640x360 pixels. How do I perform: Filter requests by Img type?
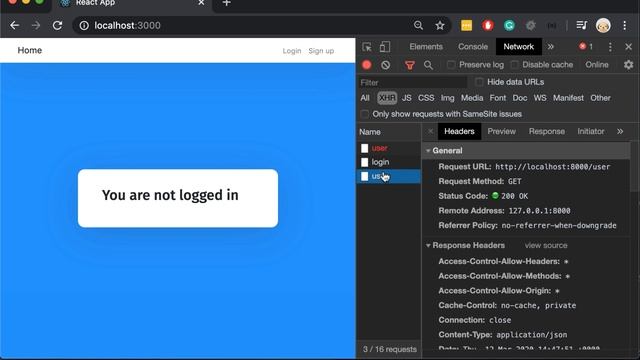tap(447, 98)
